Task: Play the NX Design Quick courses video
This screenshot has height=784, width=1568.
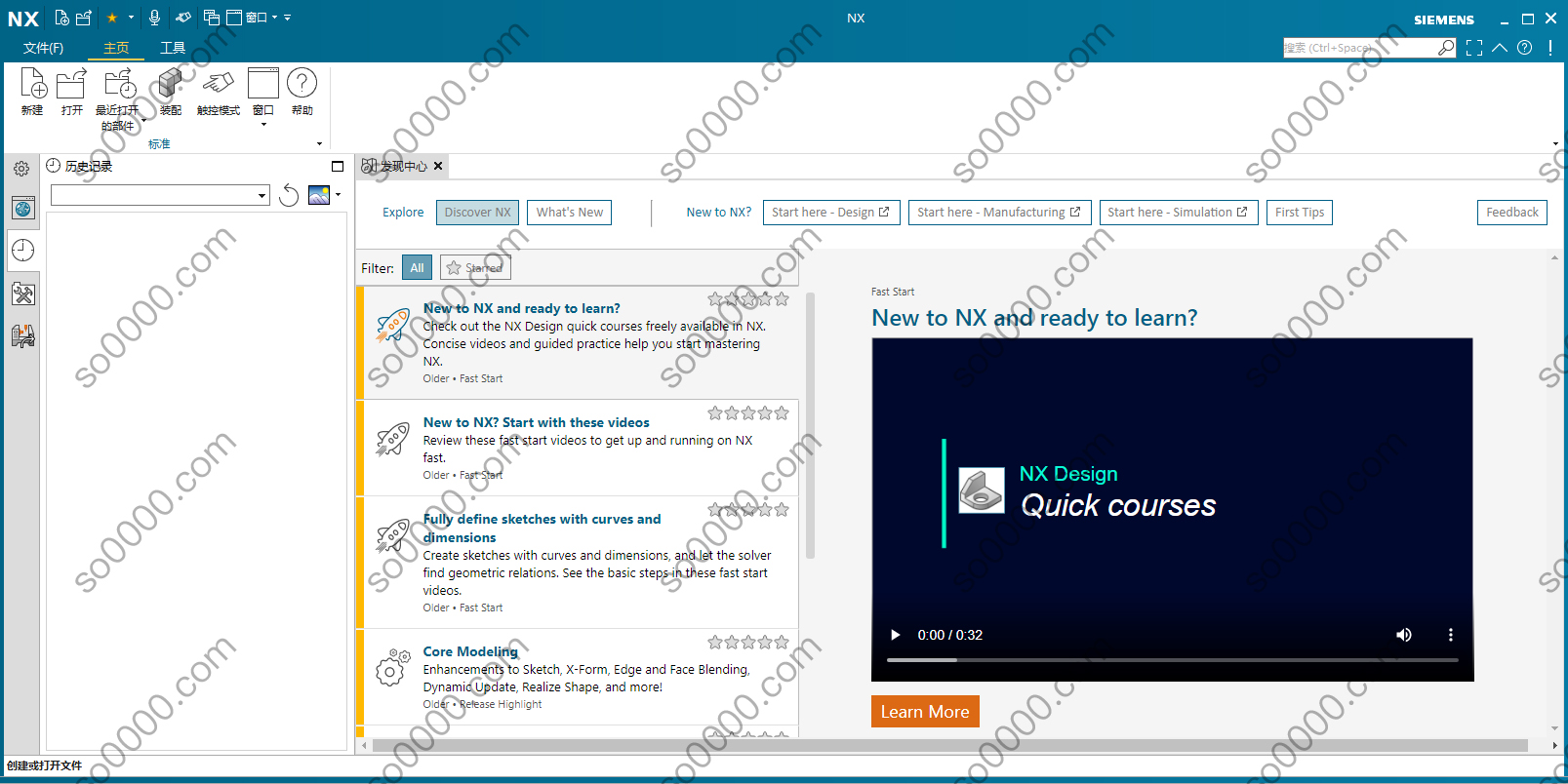Action: pyautogui.click(x=895, y=635)
